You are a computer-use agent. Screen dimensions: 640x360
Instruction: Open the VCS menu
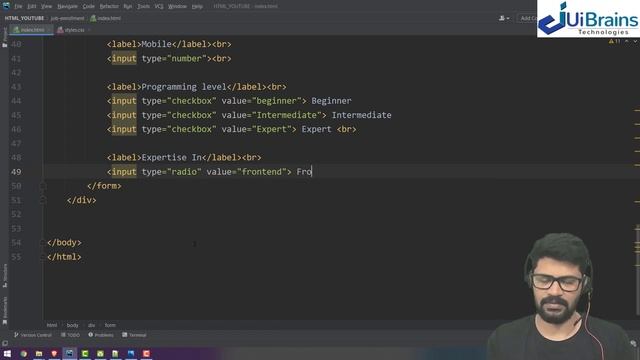tap(159, 6)
